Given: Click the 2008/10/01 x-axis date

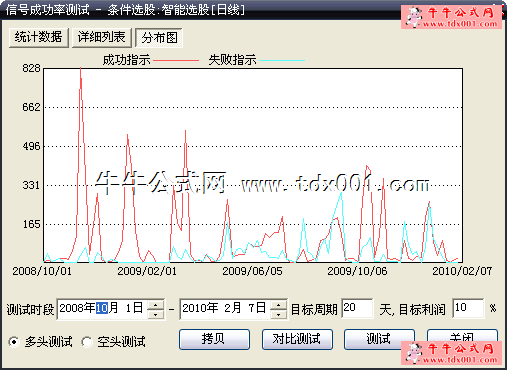Looking at the screenshot, I should click(42, 271).
